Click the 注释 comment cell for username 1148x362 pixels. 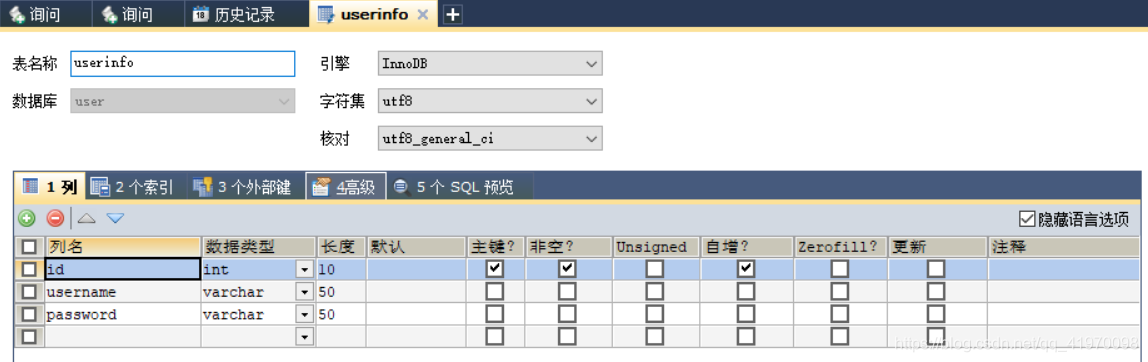pyautogui.click(x=1064, y=292)
